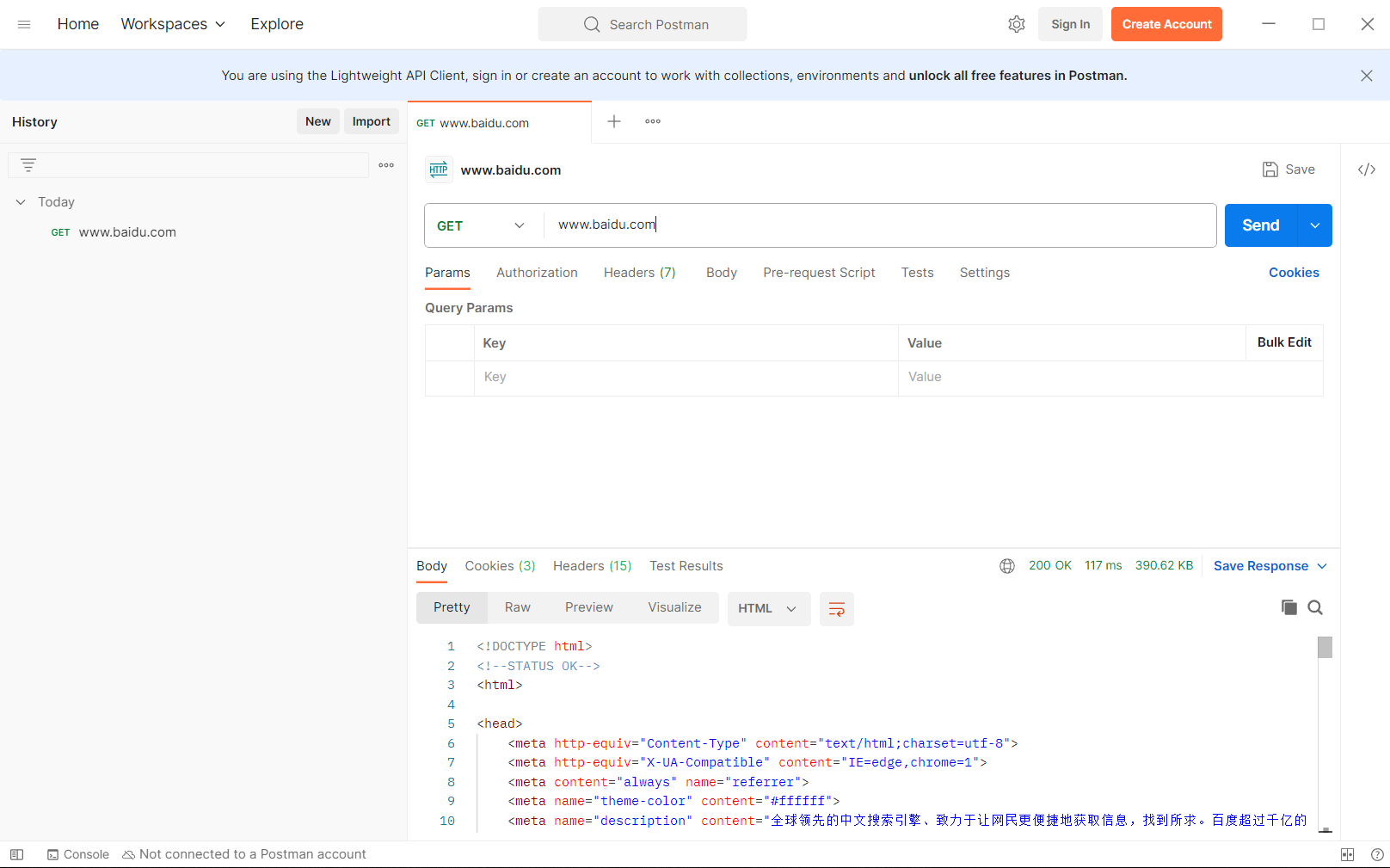Expand Save Response options
This screenshot has width=1390, height=868.
click(1322, 566)
